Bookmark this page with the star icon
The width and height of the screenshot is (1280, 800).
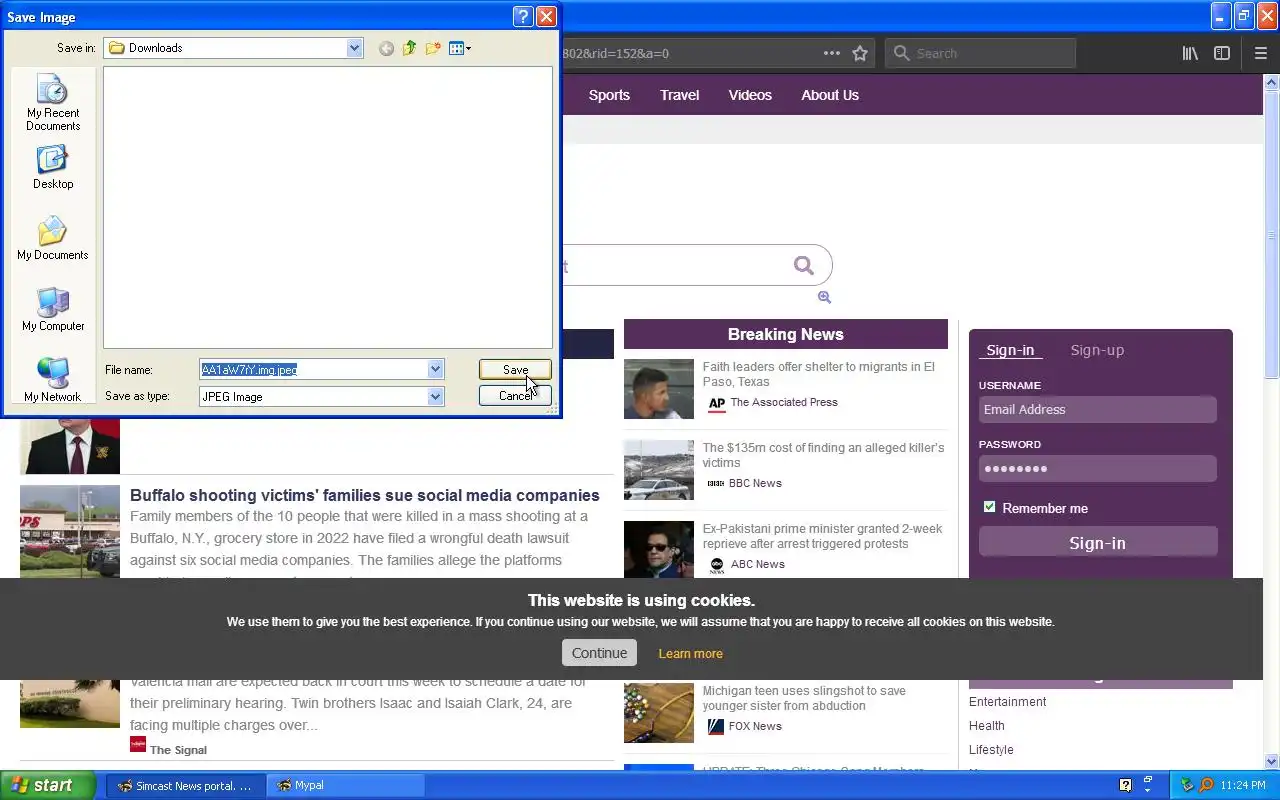click(860, 53)
